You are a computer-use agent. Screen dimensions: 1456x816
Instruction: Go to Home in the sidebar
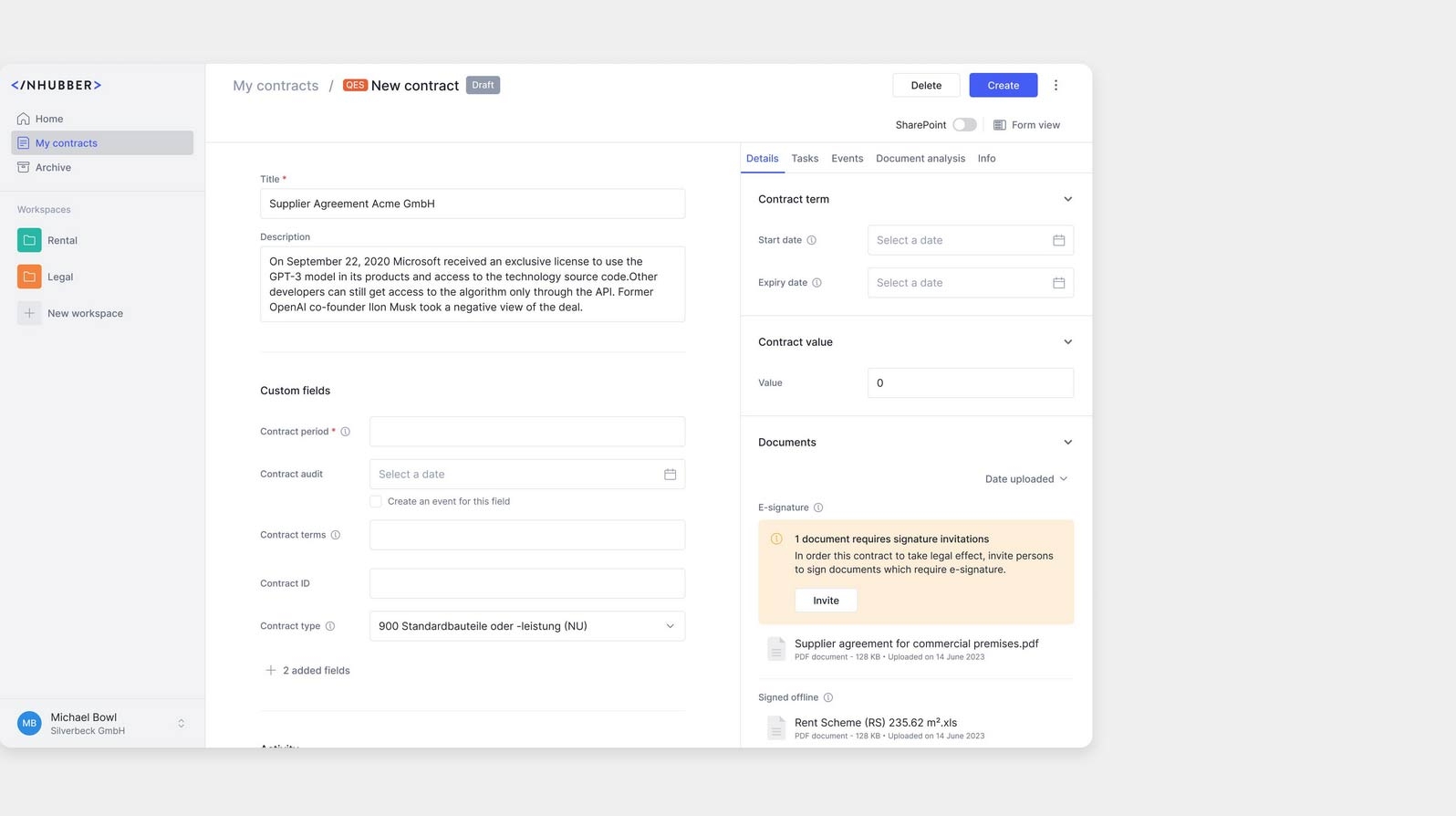(x=102, y=119)
